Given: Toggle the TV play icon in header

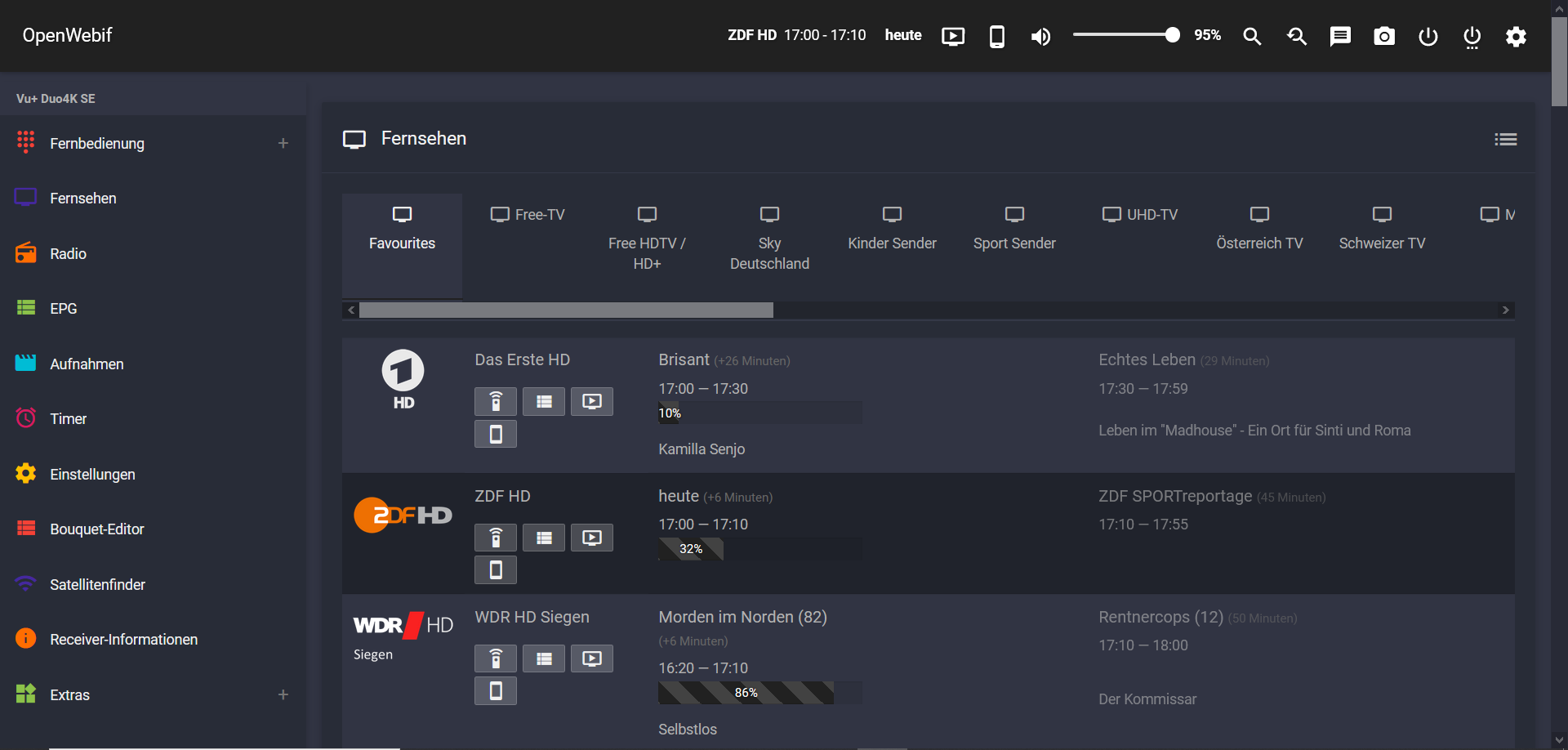Looking at the screenshot, I should pyautogui.click(x=953, y=36).
